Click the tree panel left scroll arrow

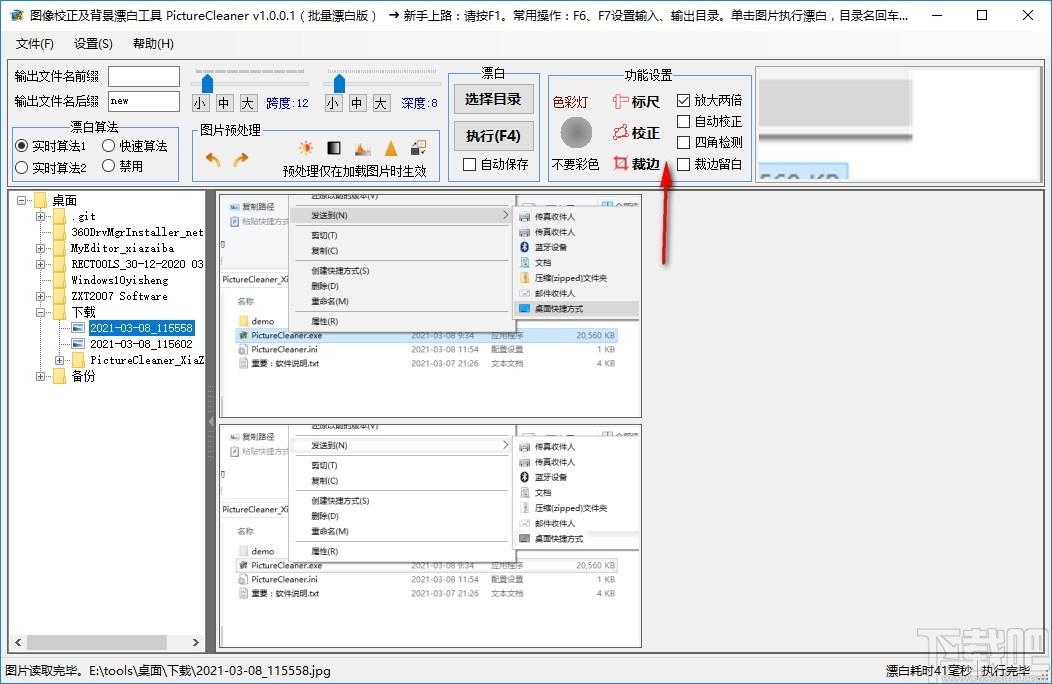tap(18, 642)
